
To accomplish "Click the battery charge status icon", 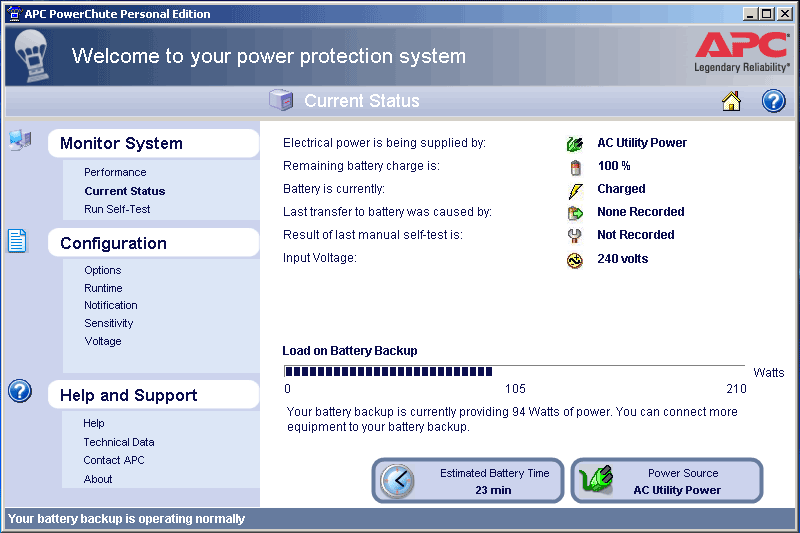I will click(574, 167).
